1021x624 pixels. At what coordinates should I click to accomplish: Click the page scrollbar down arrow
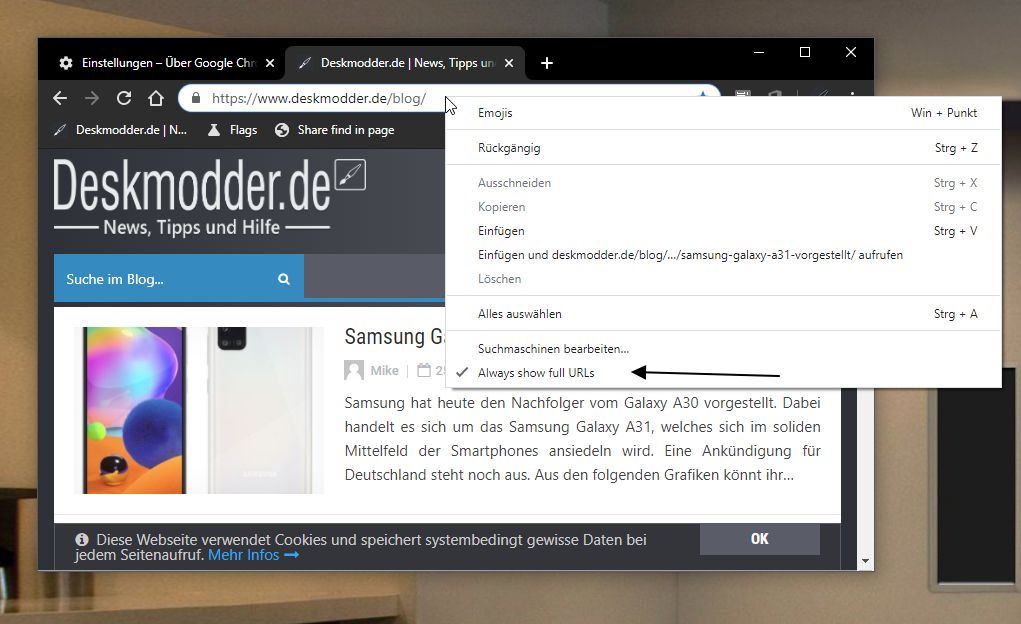pos(865,561)
